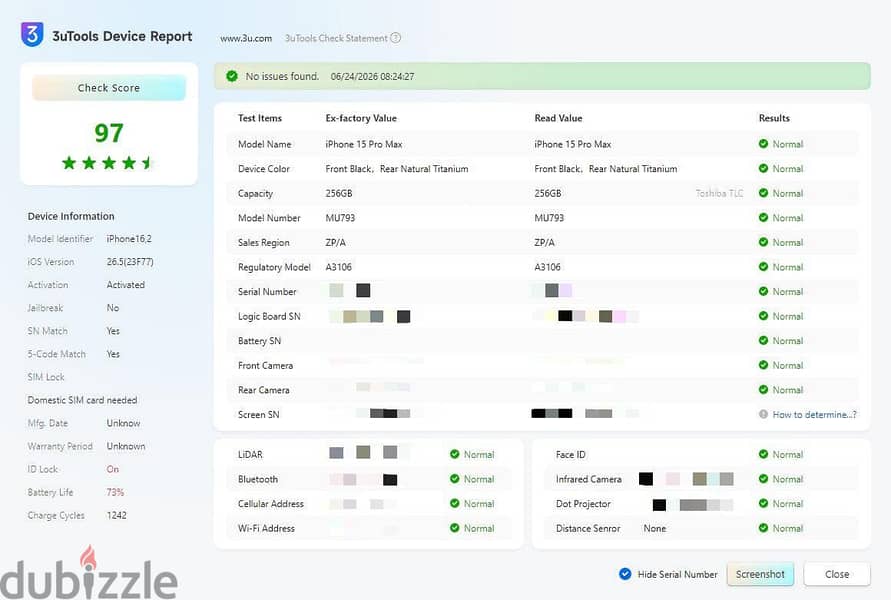Screen dimensions: 891x600
Task: Click the Normal check icon for Front Camera
Action: pyautogui.click(x=763, y=365)
